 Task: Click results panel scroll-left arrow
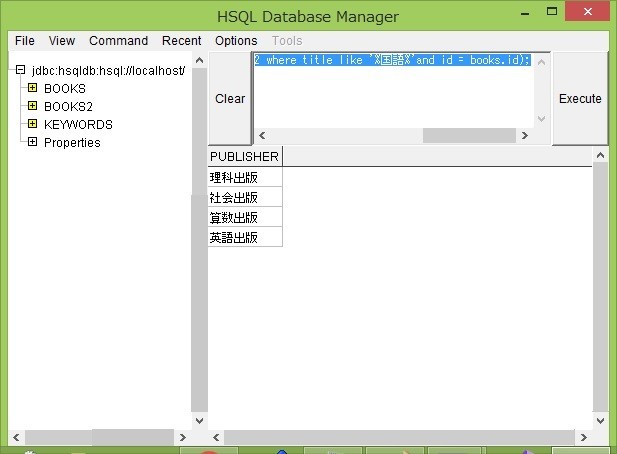(x=216, y=437)
